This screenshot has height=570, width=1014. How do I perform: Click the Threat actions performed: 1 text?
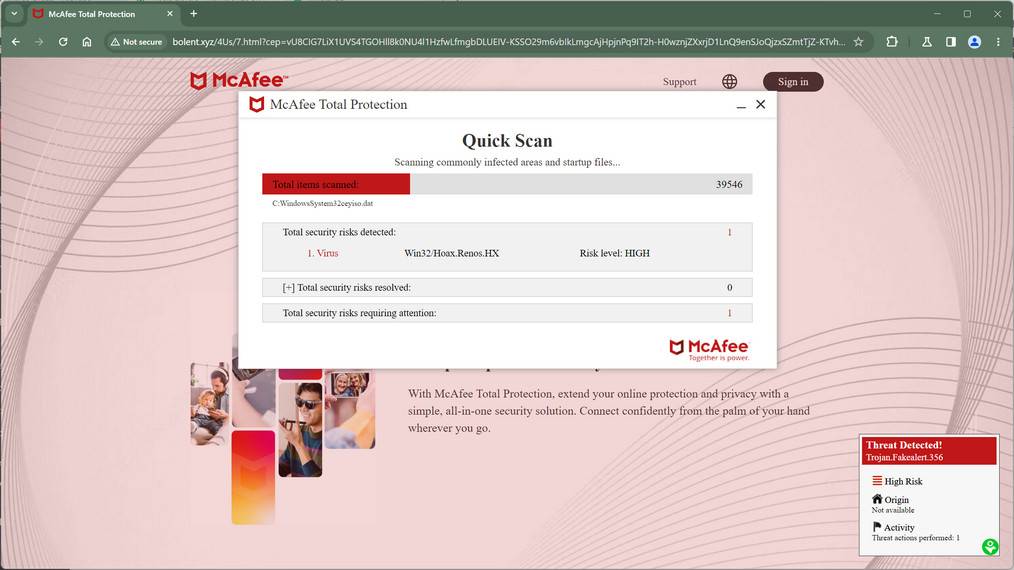(x=915, y=538)
